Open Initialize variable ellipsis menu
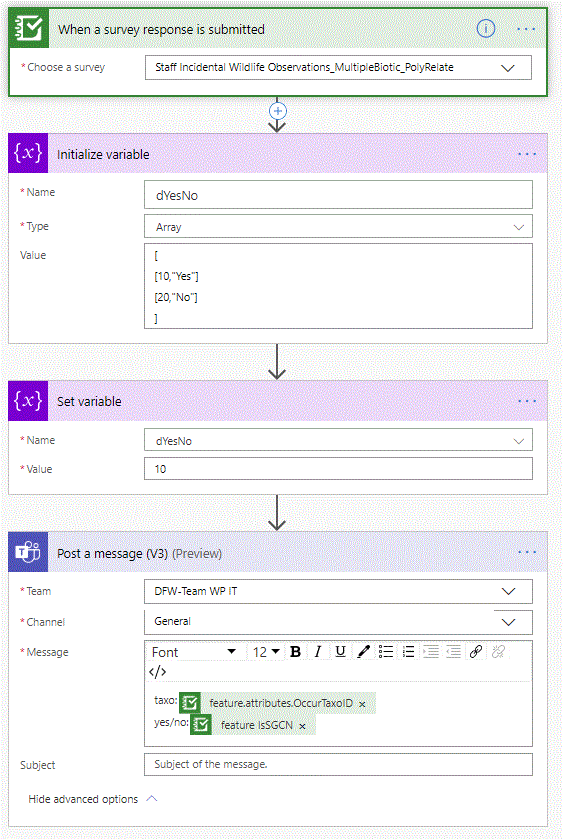This screenshot has height=839, width=563. [527, 154]
